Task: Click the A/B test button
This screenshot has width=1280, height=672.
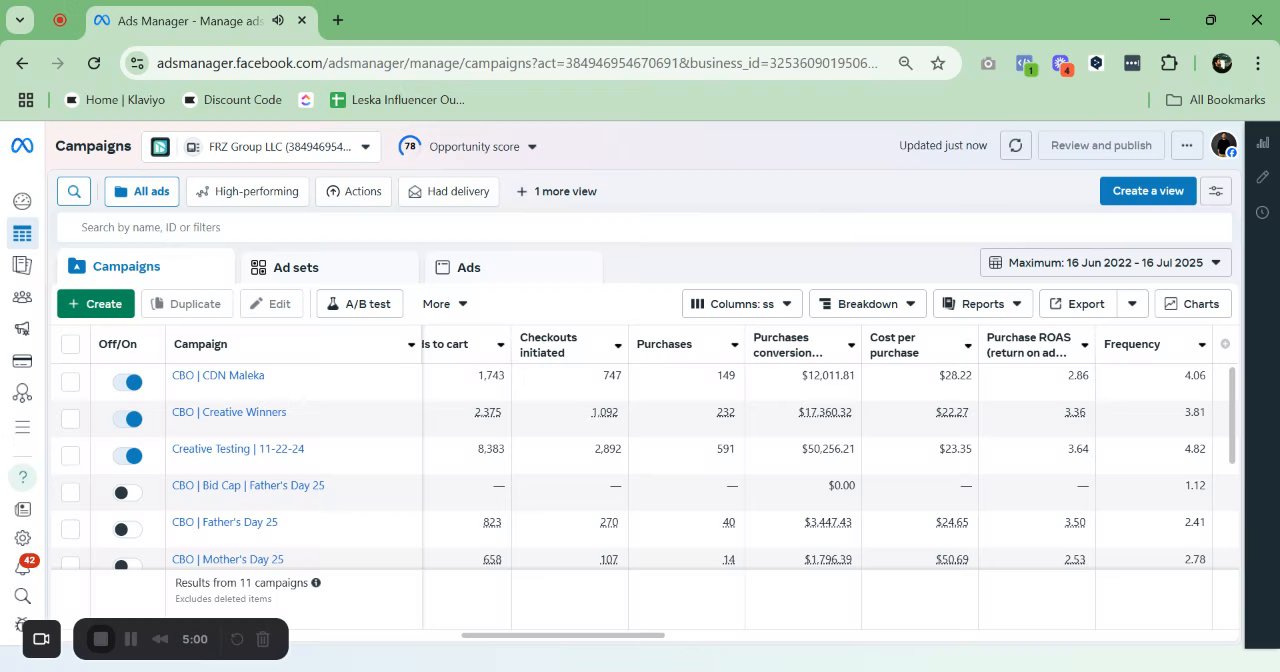Action: coord(359,304)
